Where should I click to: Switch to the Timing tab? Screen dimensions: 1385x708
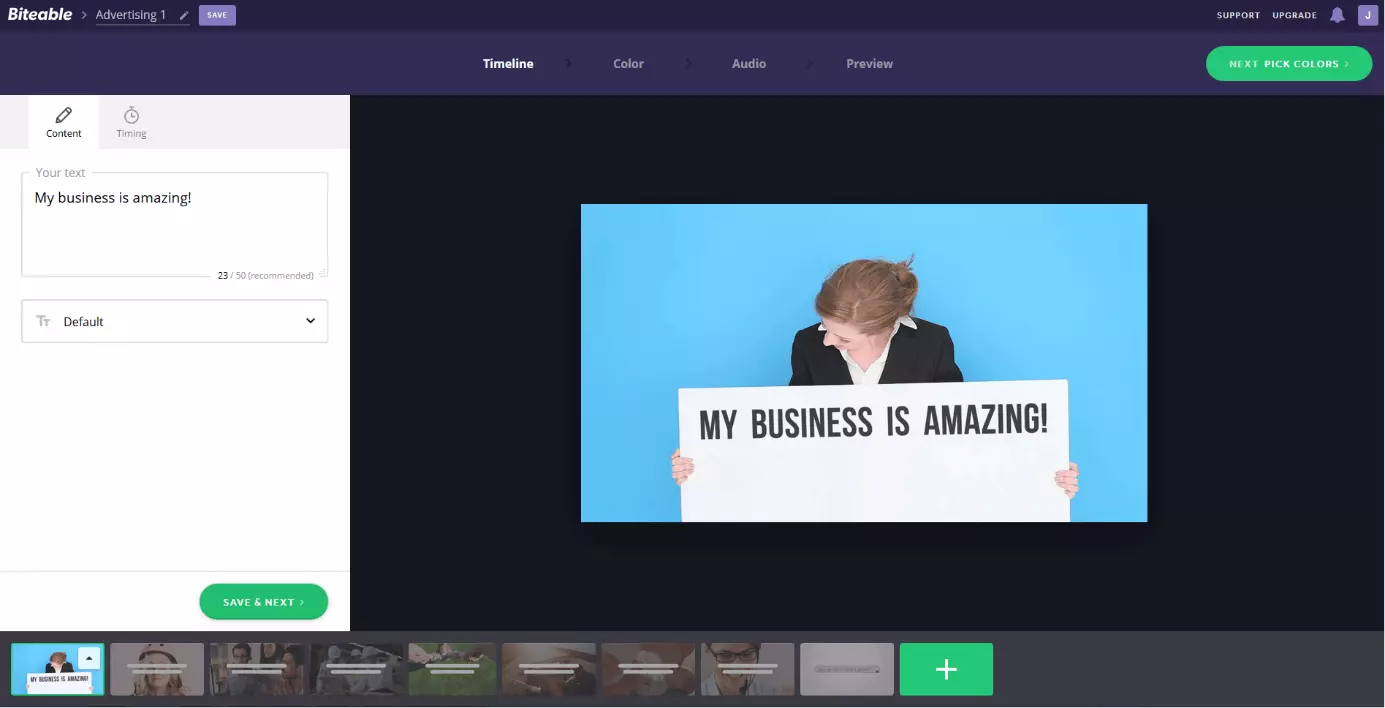point(131,122)
